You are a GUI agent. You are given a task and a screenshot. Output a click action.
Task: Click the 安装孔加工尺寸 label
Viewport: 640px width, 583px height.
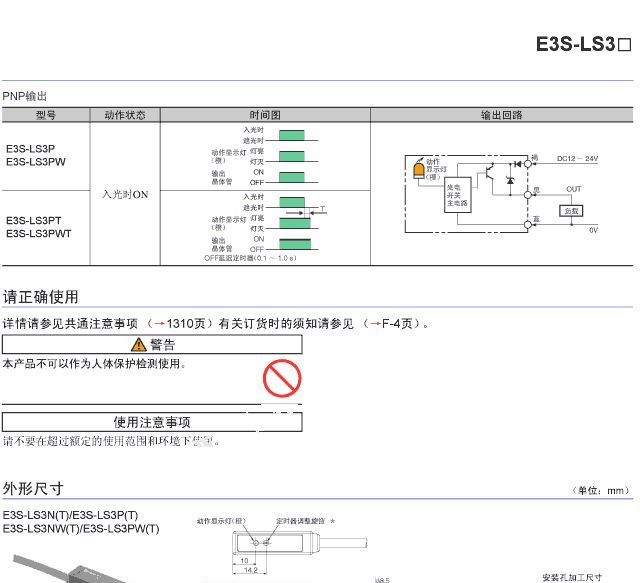(x=572, y=577)
